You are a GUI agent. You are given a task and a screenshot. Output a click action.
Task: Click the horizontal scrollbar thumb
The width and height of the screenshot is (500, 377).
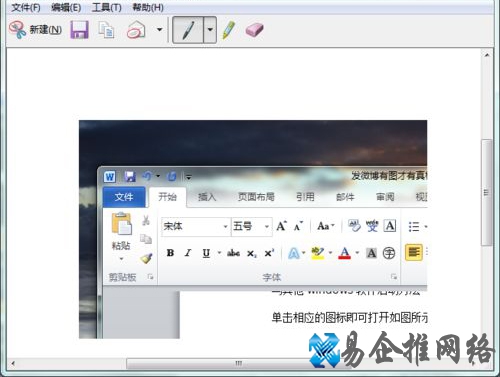click(x=239, y=363)
